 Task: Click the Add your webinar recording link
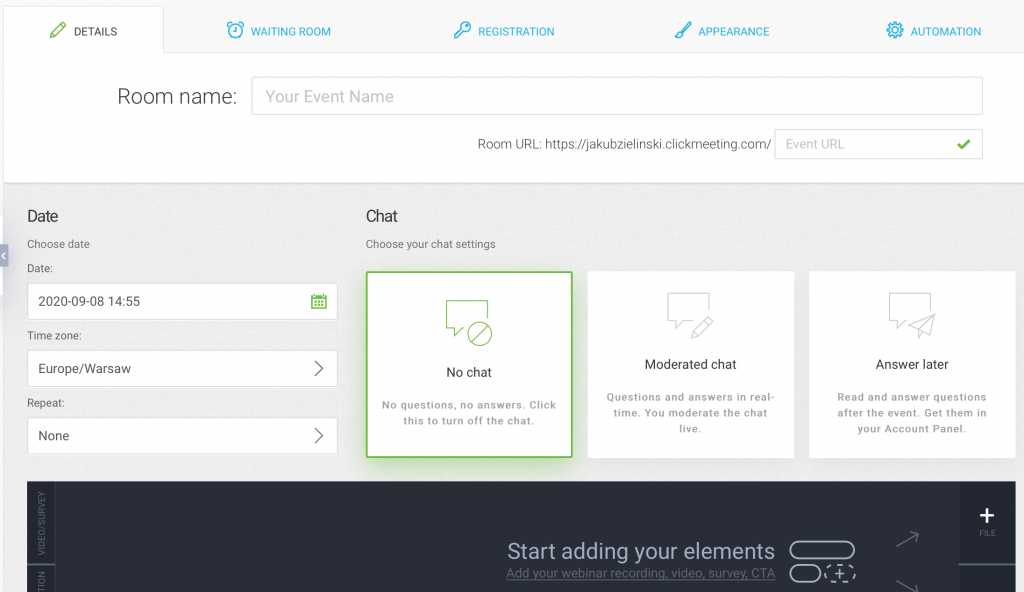[x=641, y=573]
